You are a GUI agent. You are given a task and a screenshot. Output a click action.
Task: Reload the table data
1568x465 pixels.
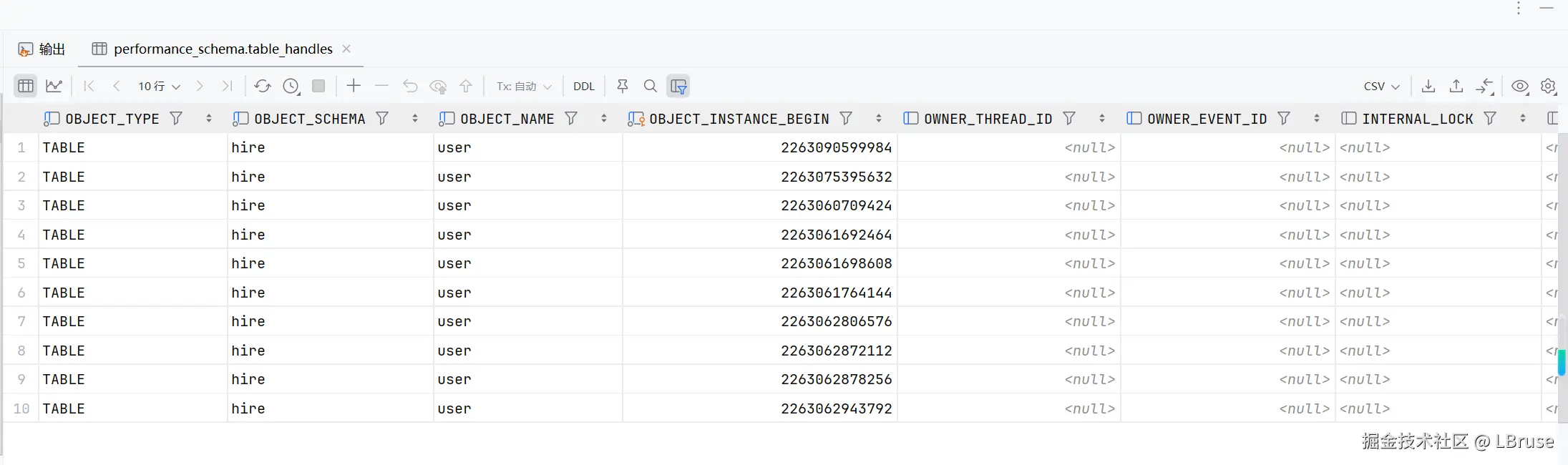point(263,86)
